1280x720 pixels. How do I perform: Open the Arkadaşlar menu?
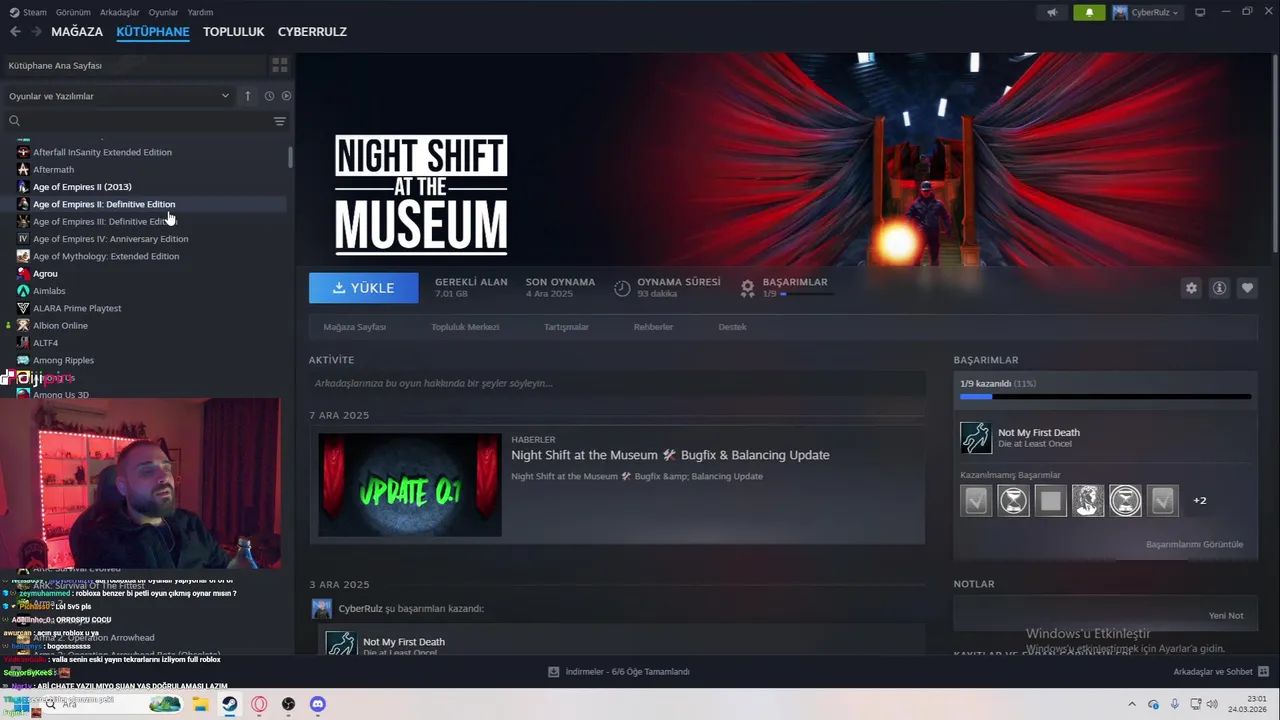[x=120, y=12]
